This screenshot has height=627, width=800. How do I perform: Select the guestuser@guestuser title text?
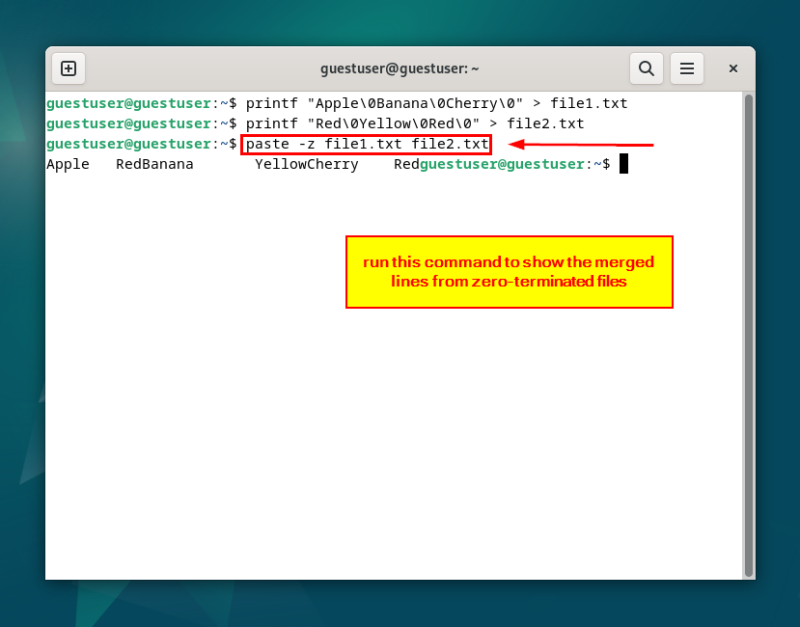tap(399, 68)
